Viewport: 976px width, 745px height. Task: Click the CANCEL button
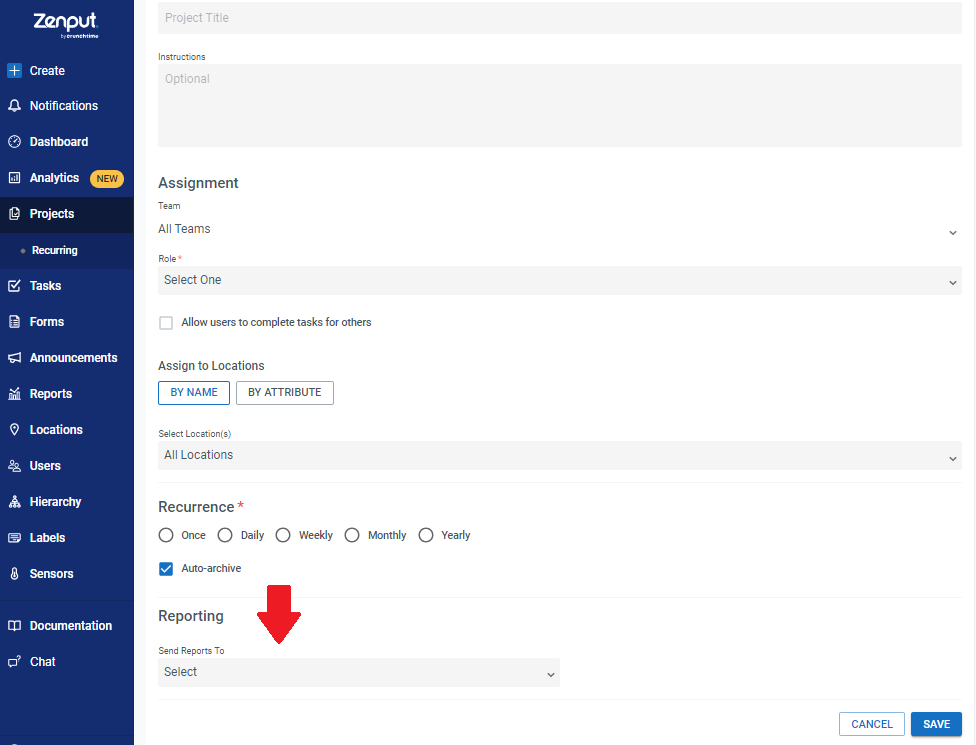click(871, 724)
